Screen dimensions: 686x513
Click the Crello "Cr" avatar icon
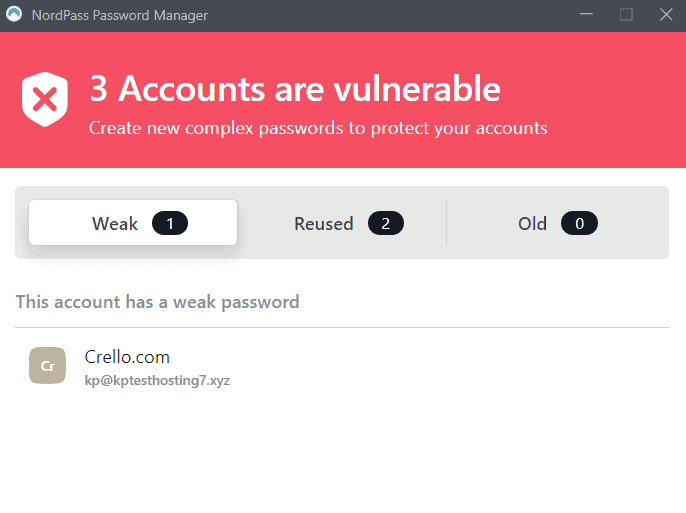coord(47,366)
